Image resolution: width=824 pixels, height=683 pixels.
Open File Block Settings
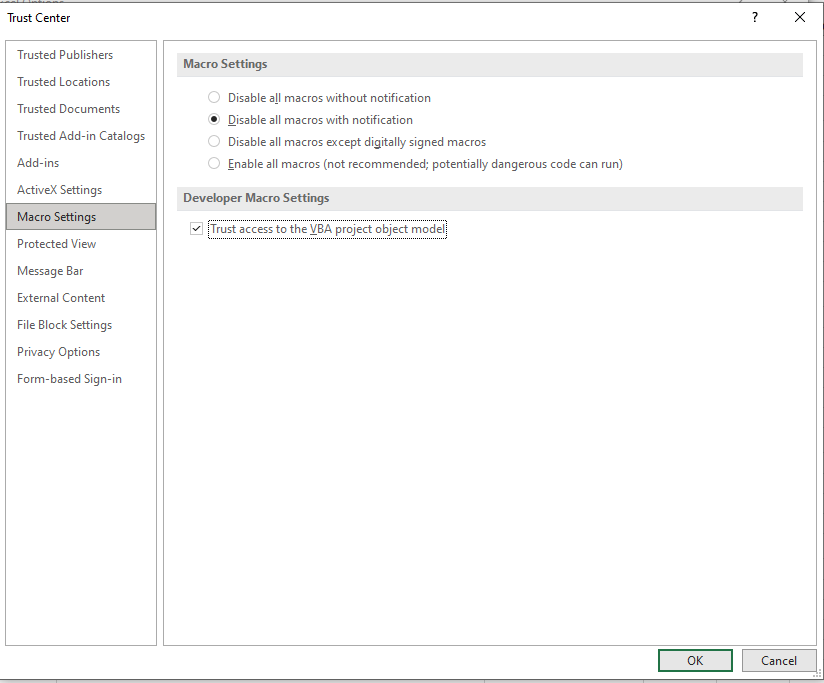pos(64,325)
